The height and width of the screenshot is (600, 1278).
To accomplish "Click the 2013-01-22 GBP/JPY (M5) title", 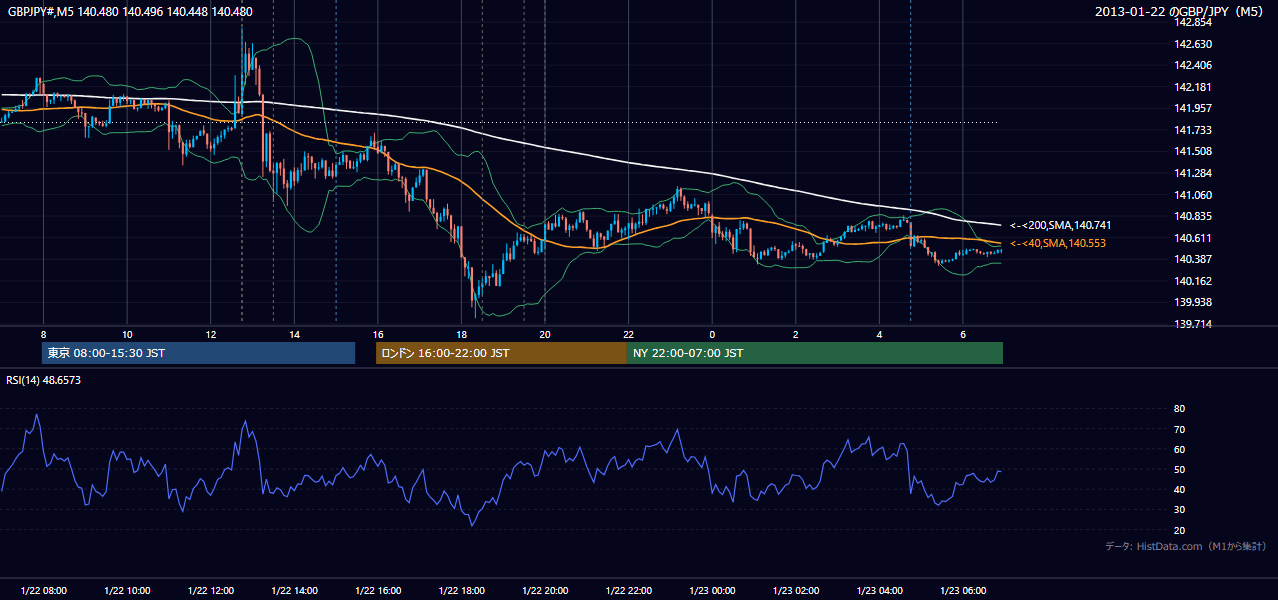I will pos(1181,11).
